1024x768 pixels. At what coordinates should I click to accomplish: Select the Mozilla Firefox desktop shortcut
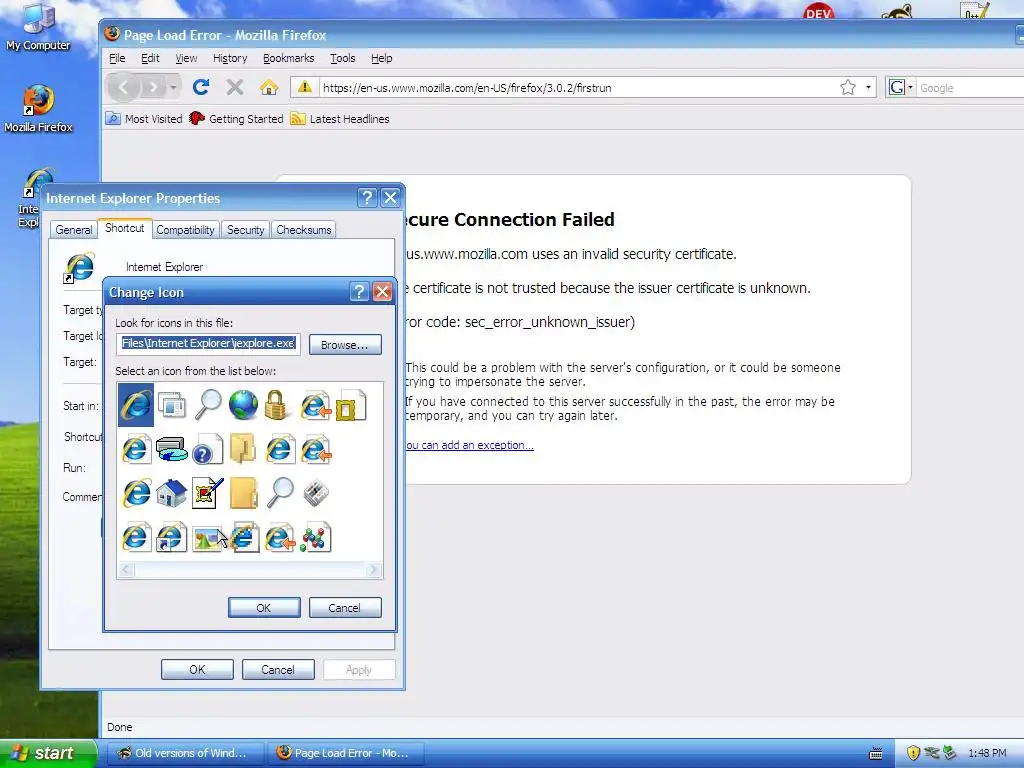click(x=39, y=108)
